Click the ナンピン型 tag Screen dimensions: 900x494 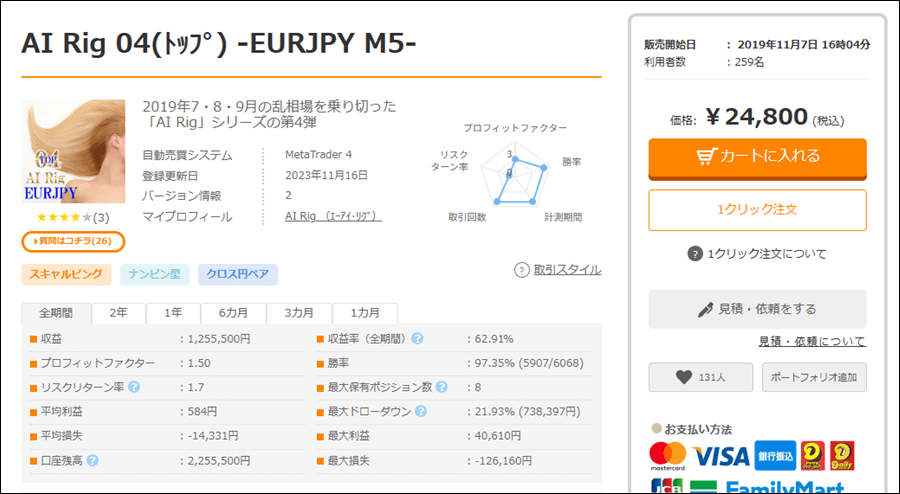[154, 274]
